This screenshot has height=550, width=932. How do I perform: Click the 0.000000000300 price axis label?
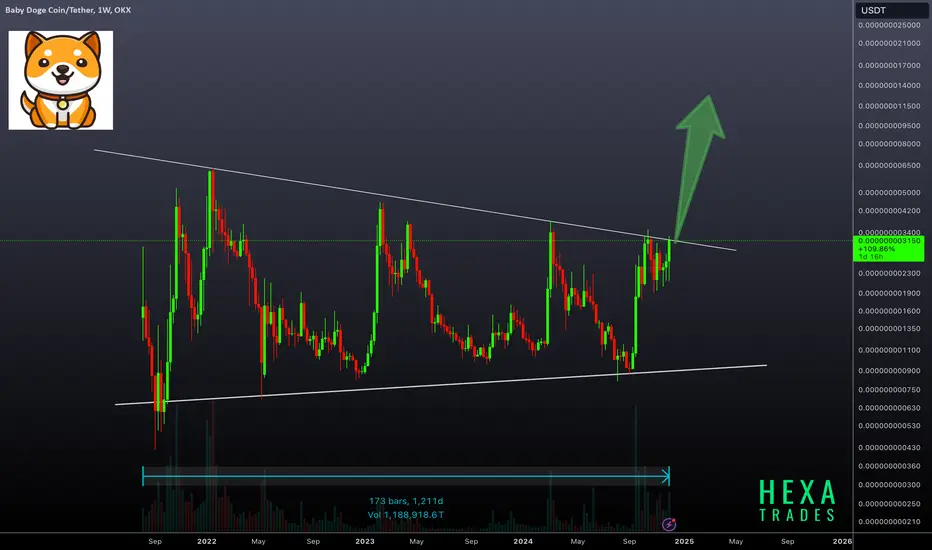pos(889,485)
